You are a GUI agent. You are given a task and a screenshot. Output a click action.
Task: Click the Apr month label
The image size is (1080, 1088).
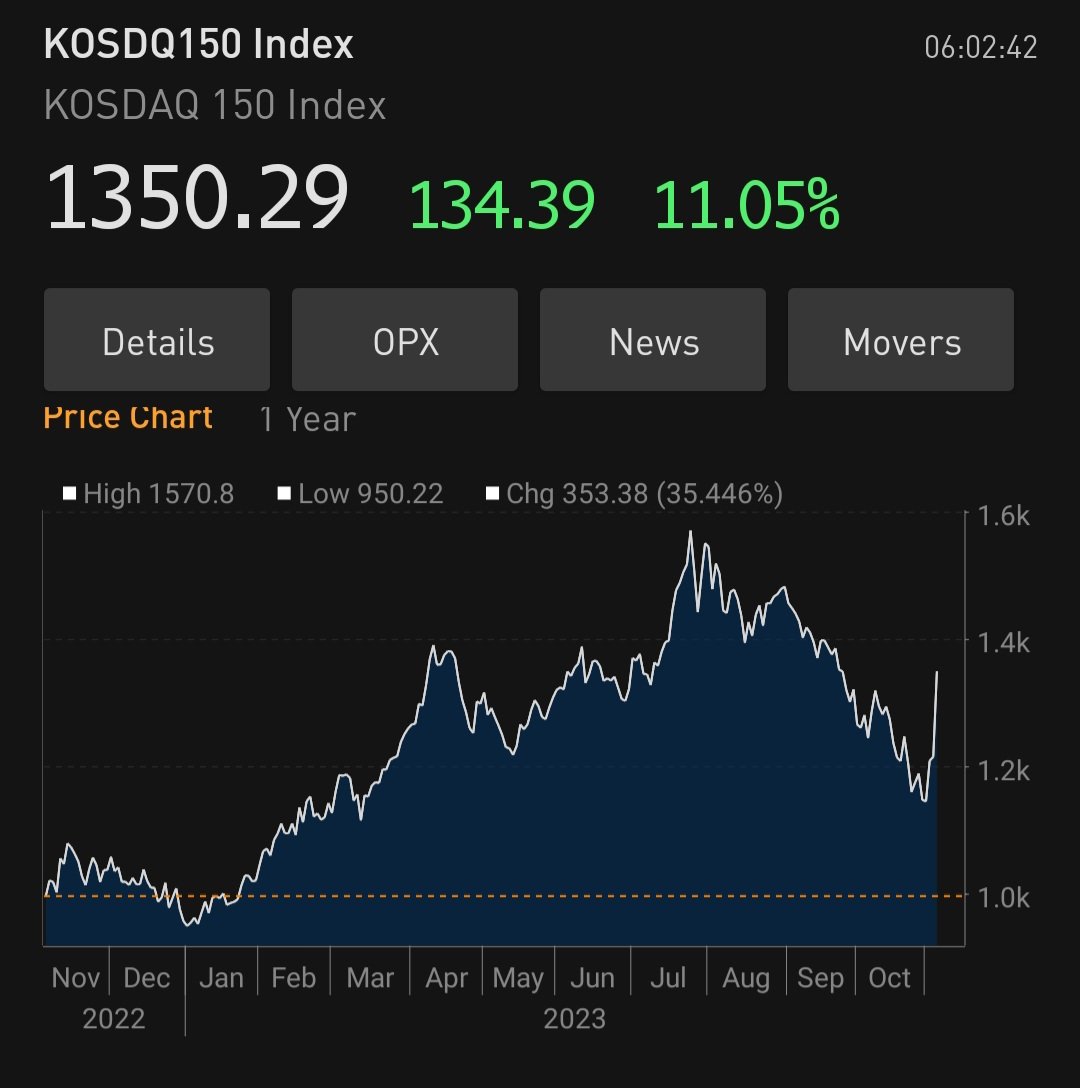coord(446,979)
